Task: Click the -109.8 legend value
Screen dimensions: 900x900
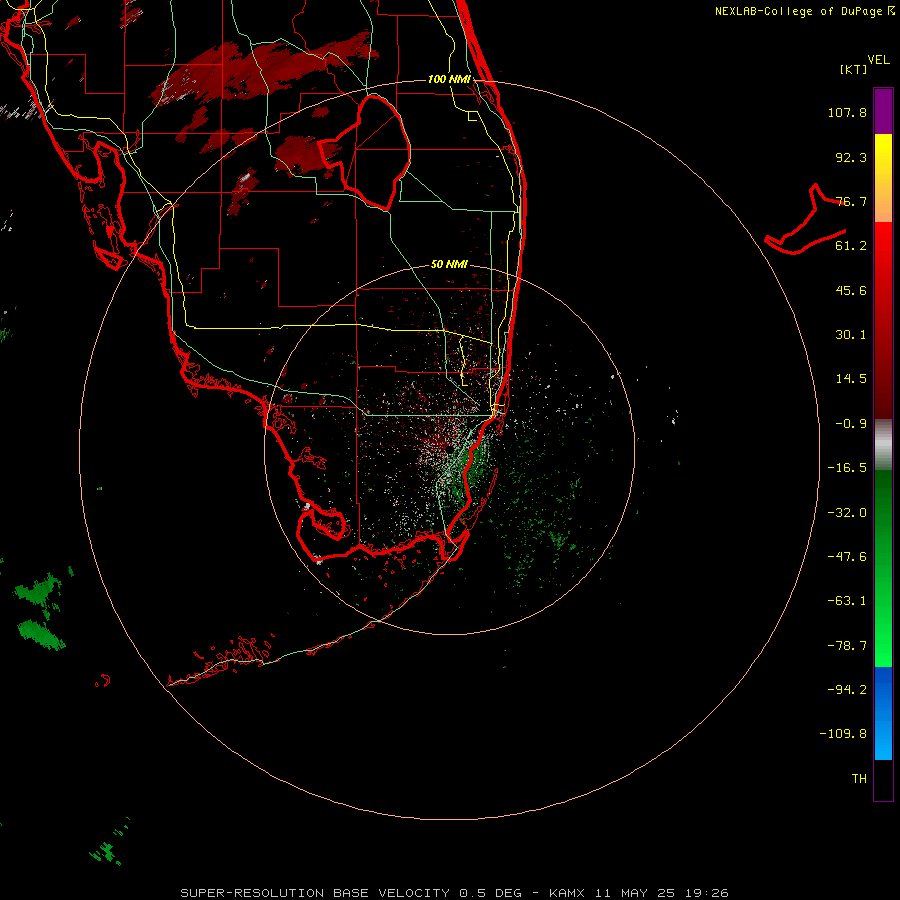Action: 843,734
